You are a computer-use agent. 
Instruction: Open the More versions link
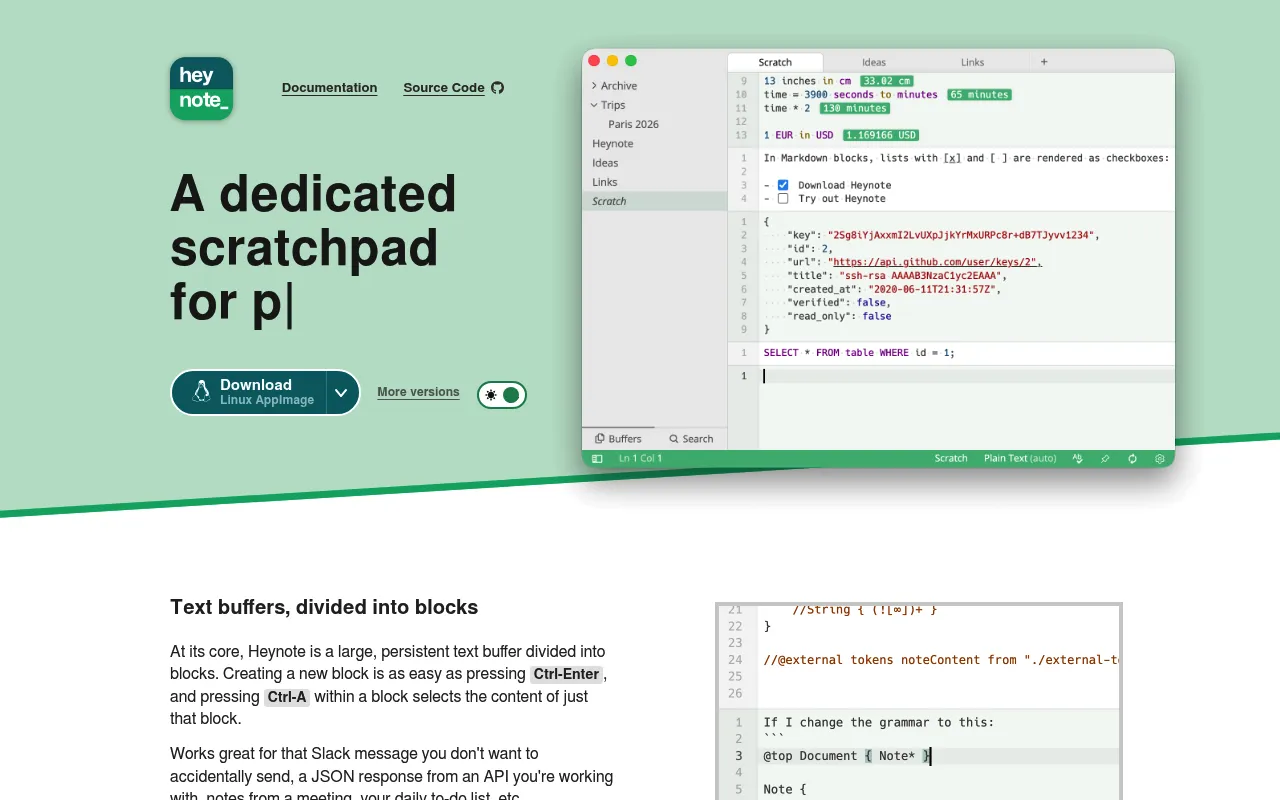[418, 392]
